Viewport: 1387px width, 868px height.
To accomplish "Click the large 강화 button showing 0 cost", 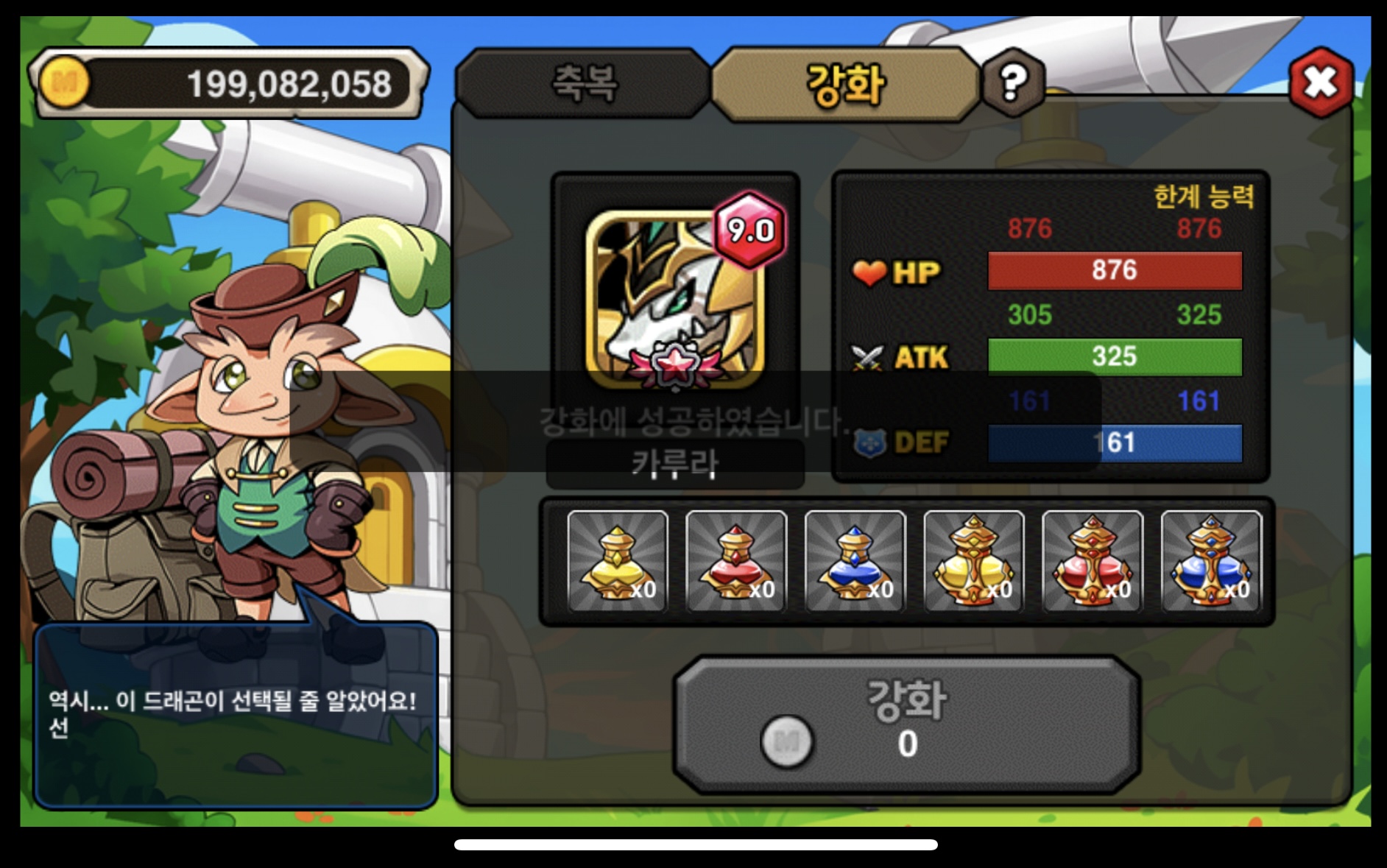I will tap(907, 724).
